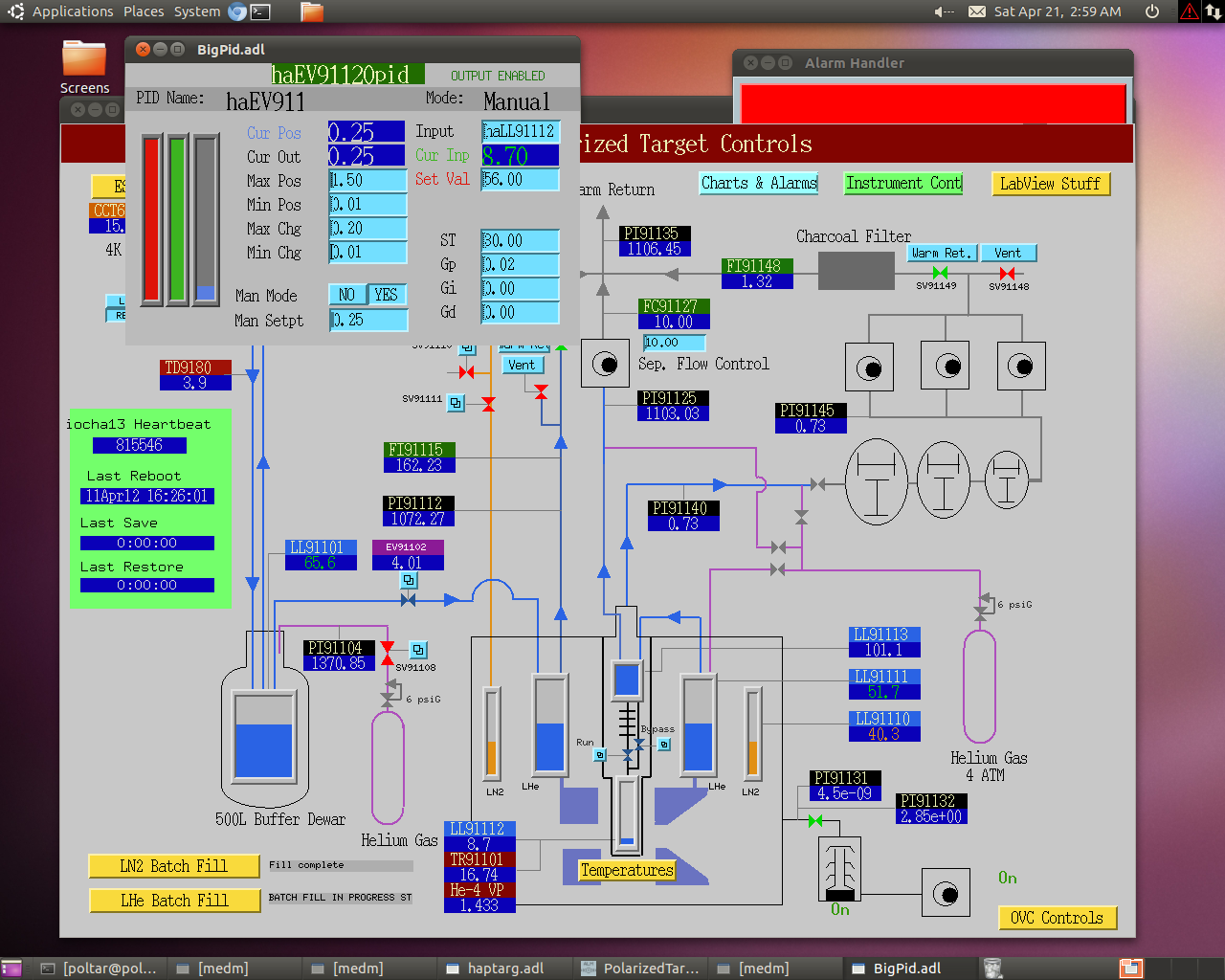Set Man Mode to NO
Viewport: 1225px width, 980px height.
[x=346, y=295]
